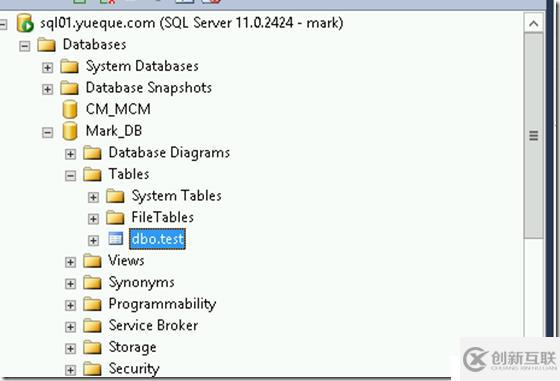Select the Service Broker label
560x381 pixels.
[154, 326]
